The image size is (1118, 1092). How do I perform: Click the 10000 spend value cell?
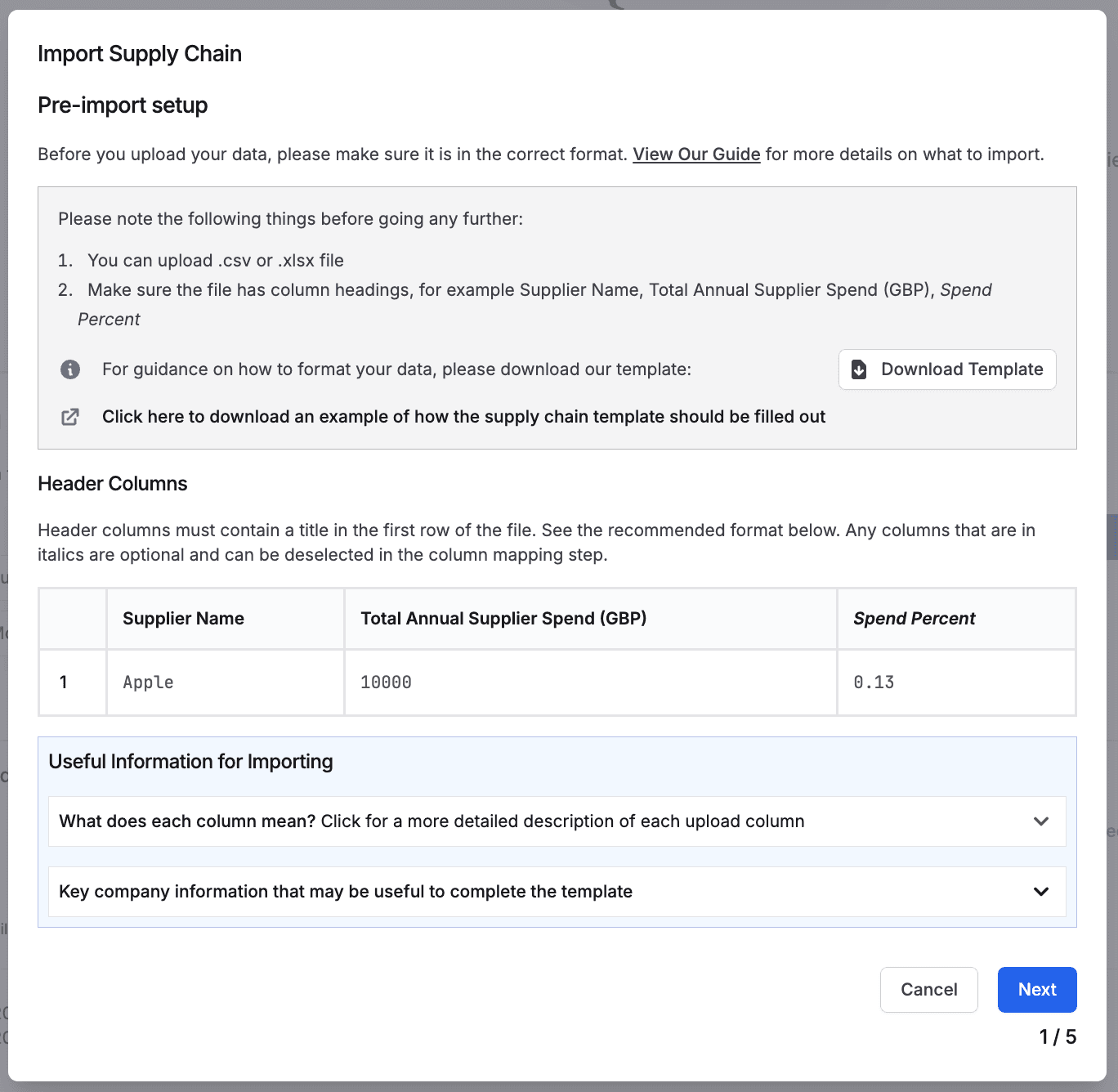coord(386,682)
